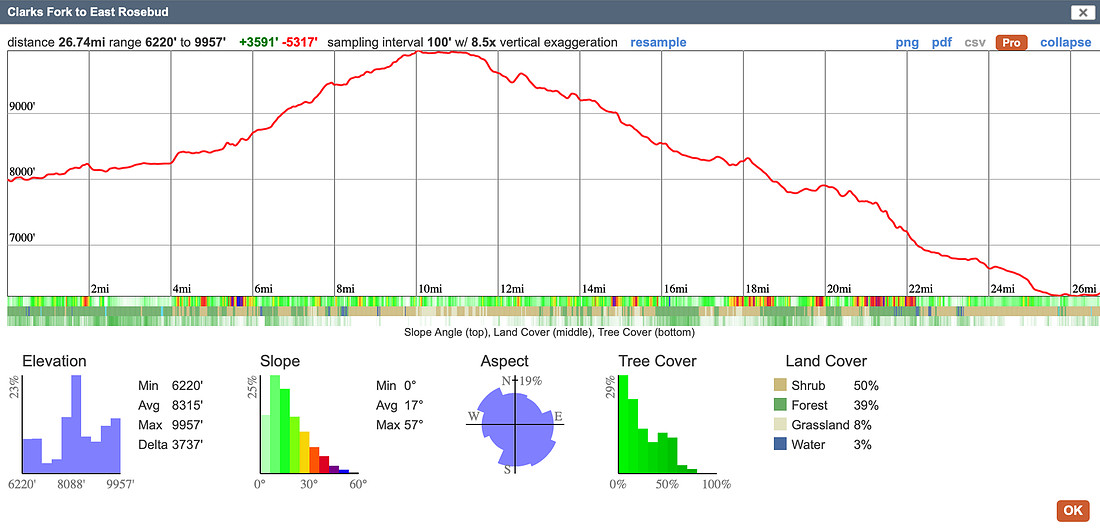This screenshot has width=1100, height=531.
Task: Click the Elevation Delta 3737' value
Action: [187, 445]
